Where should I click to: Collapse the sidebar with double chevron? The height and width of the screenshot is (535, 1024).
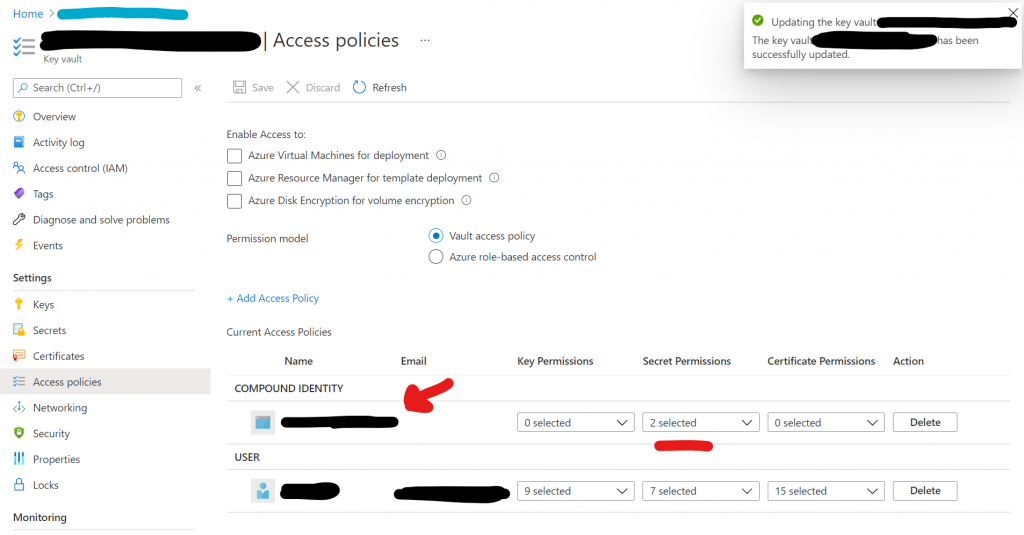198,88
